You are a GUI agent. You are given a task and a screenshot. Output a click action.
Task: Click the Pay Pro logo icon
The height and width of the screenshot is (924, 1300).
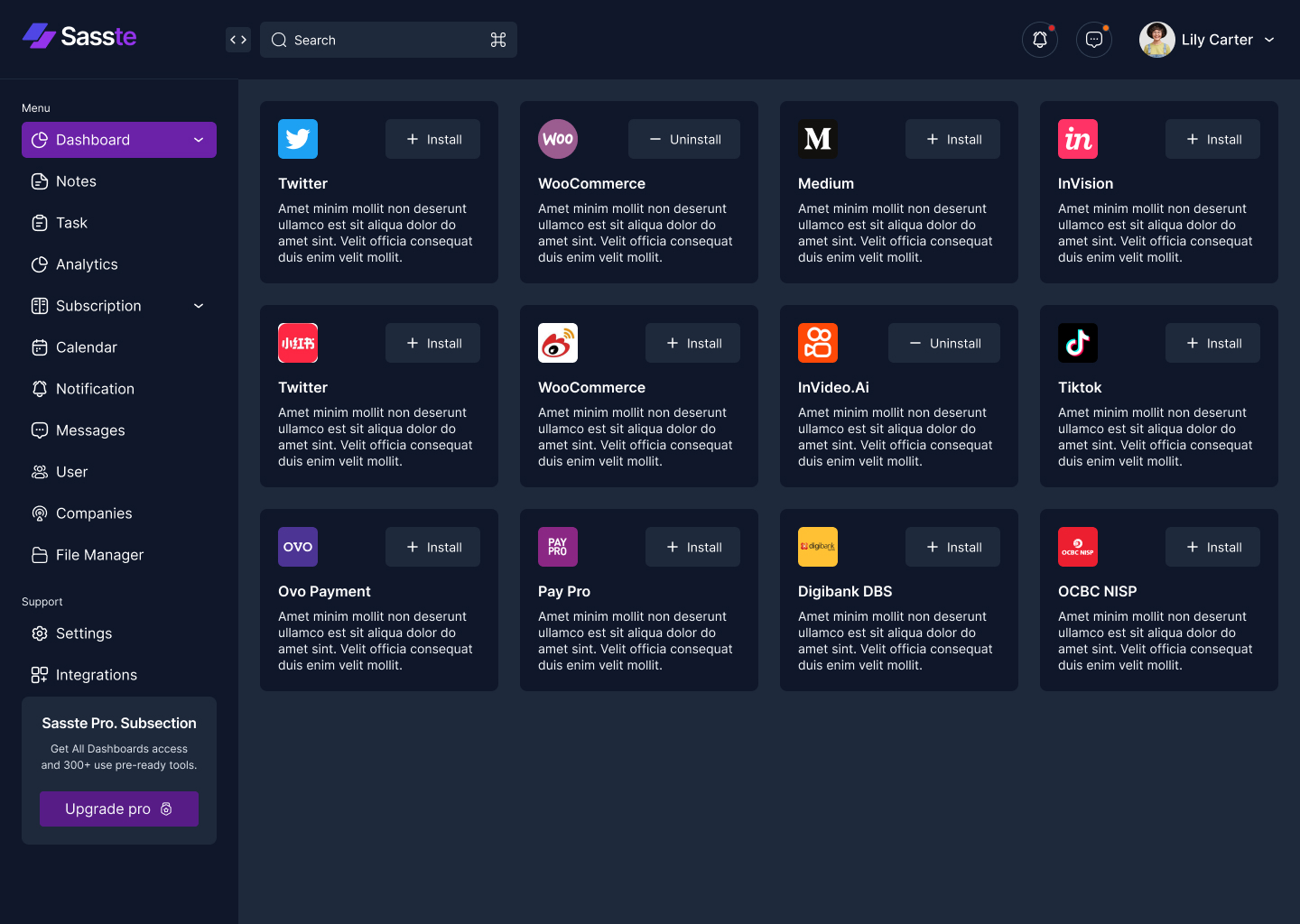click(558, 547)
